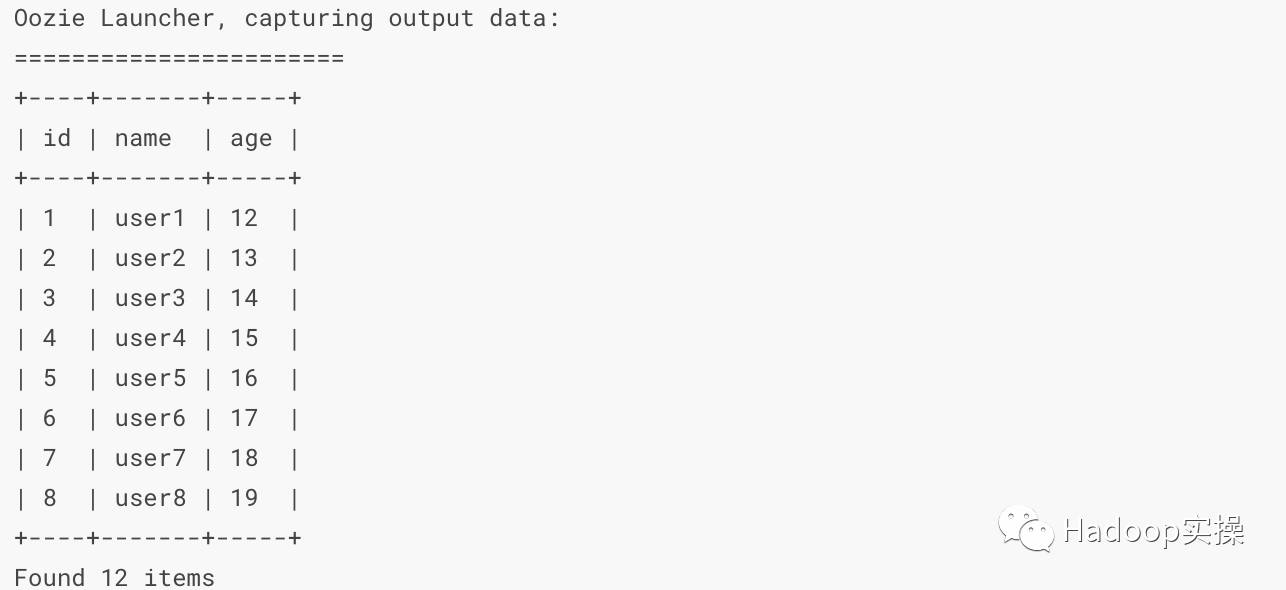Select the "age" column header
The height and width of the screenshot is (590, 1286).
pos(251,139)
